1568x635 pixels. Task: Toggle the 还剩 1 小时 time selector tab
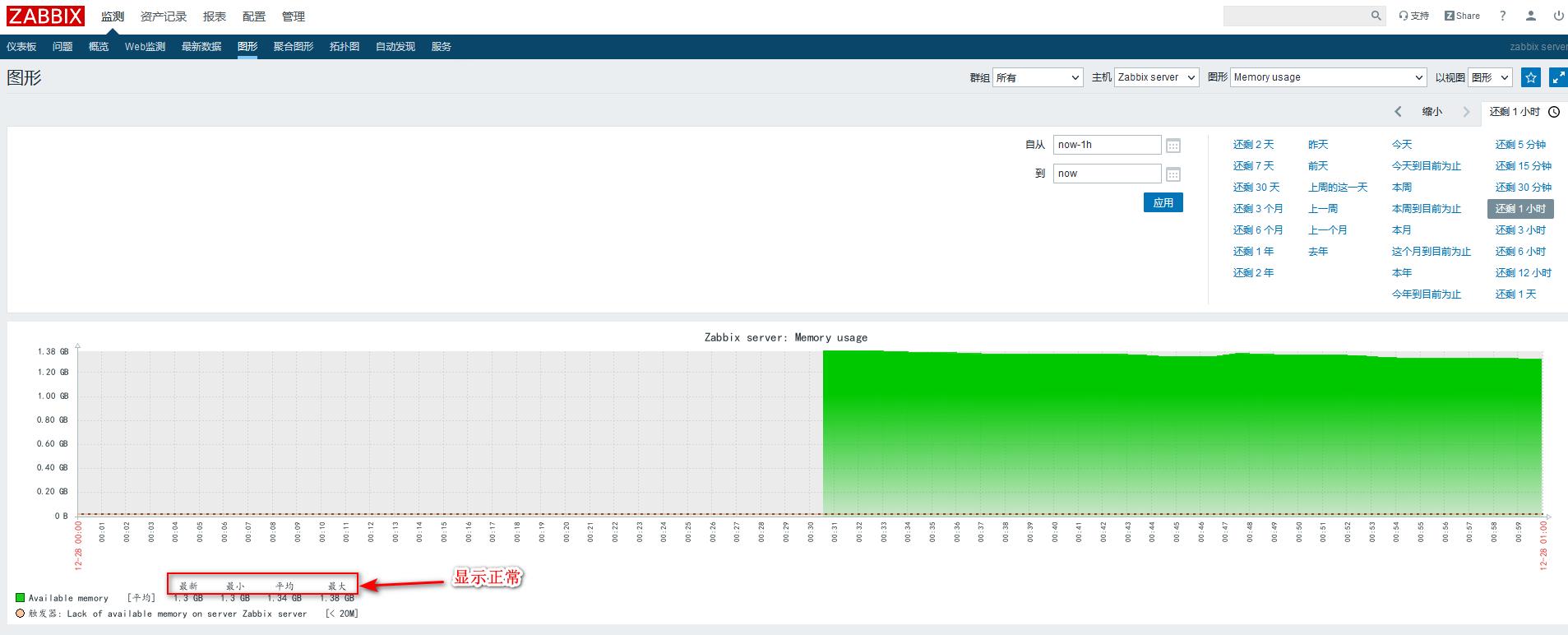point(1524,112)
